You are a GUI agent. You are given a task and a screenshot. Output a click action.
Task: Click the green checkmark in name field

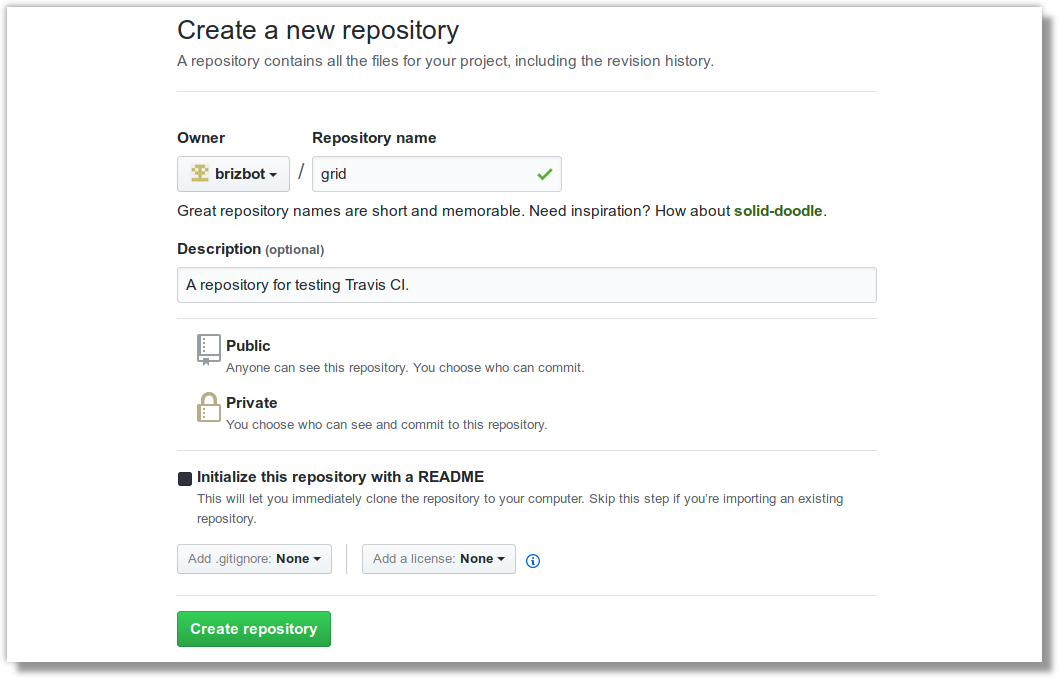(x=545, y=174)
